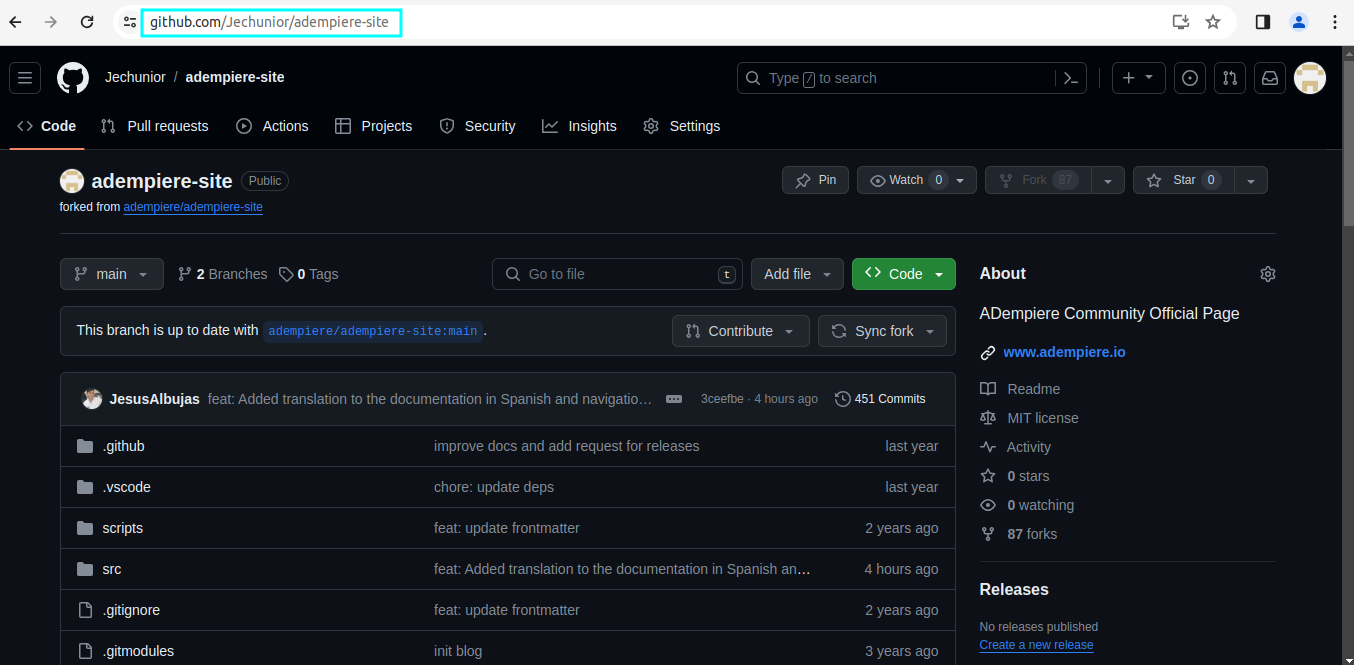Switch to the Insights tab

579,126
